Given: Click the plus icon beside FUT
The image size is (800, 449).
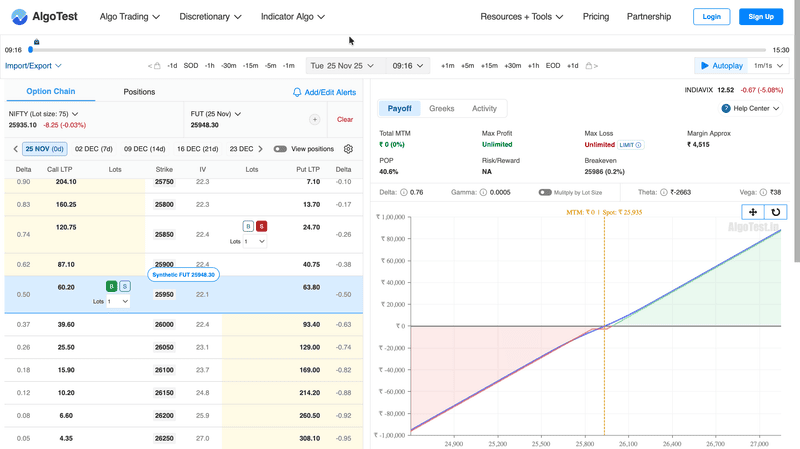Looking at the screenshot, I should (314, 119).
